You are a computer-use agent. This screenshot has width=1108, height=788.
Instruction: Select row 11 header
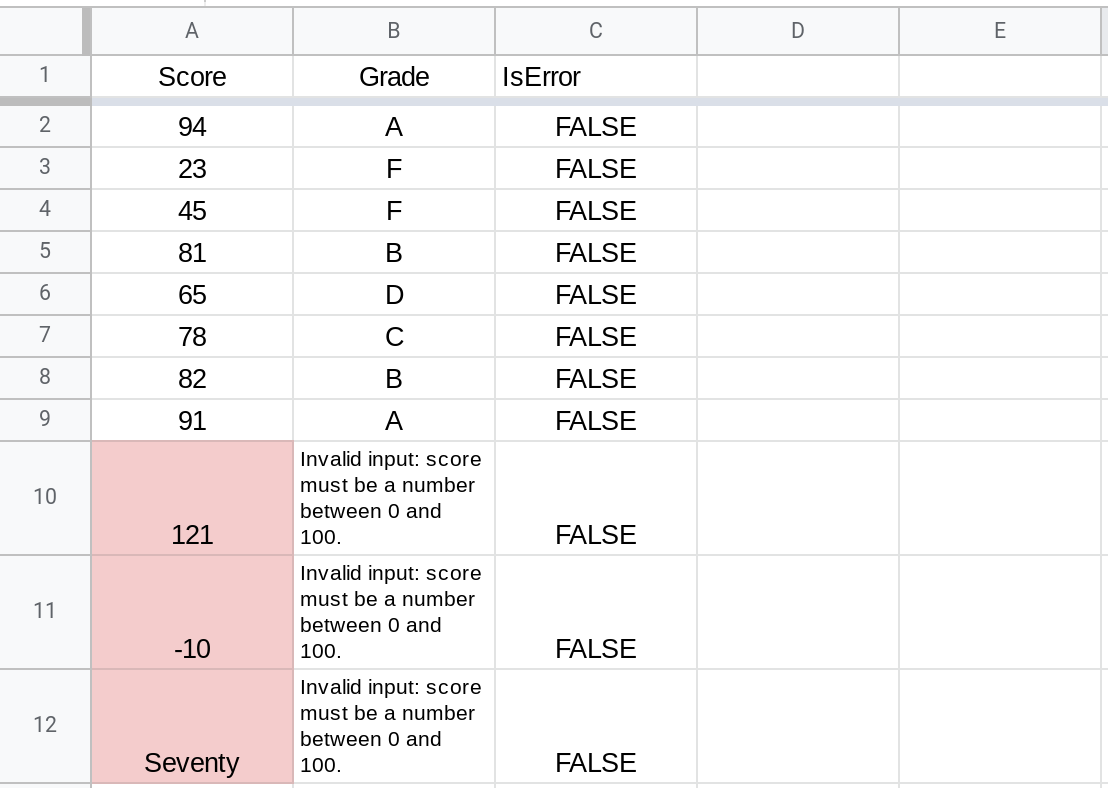(x=45, y=611)
